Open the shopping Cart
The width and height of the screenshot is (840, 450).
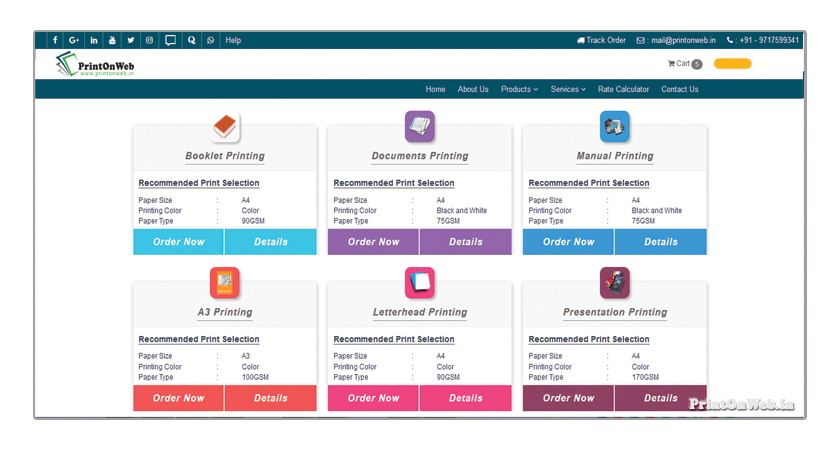point(684,64)
